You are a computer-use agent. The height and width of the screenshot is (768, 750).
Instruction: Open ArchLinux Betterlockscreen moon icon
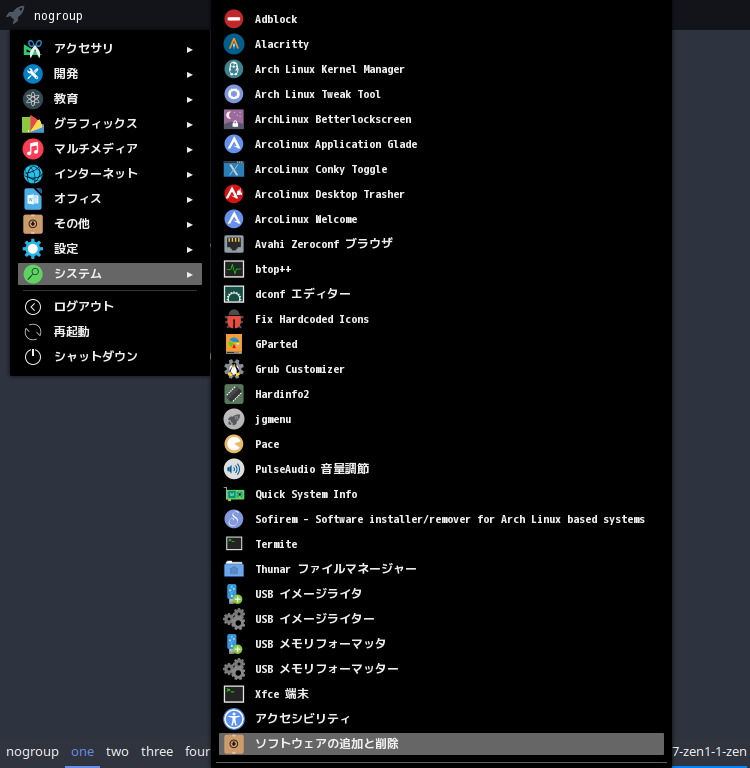pyautogui.click(x=234, y=119)
